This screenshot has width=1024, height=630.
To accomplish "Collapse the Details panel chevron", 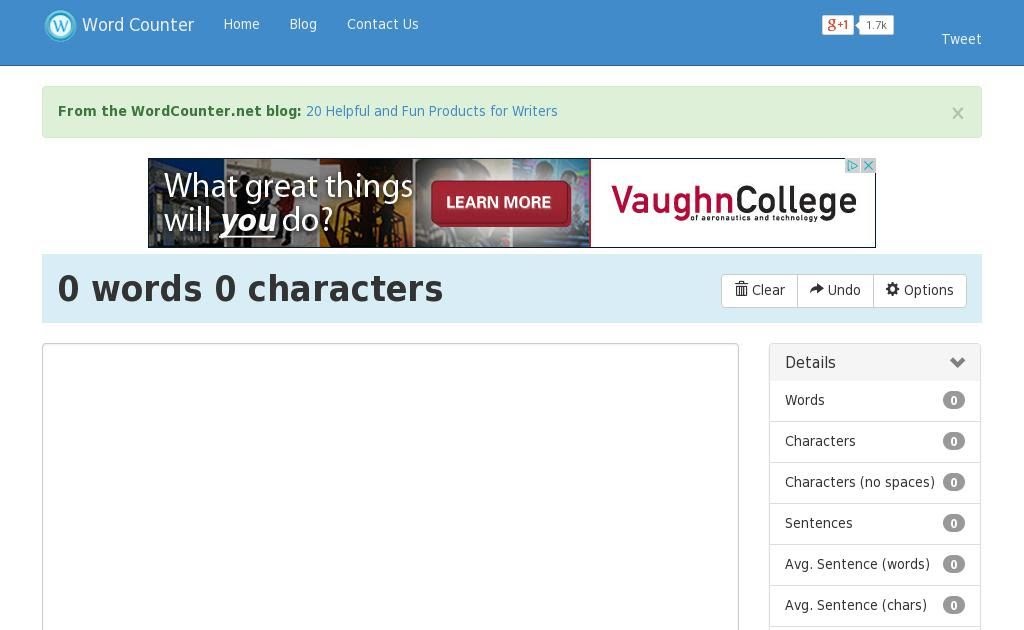I will (x=957, y=362).
